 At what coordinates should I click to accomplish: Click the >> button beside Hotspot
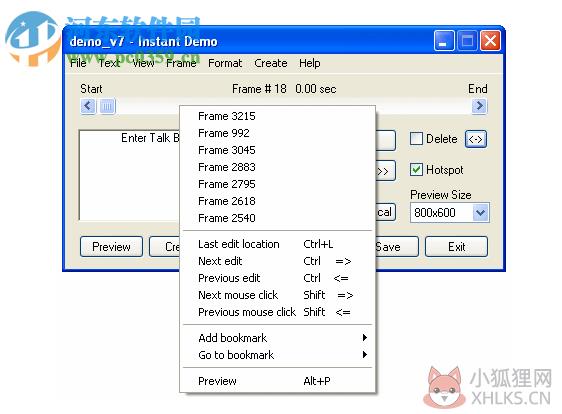point(386,171)
